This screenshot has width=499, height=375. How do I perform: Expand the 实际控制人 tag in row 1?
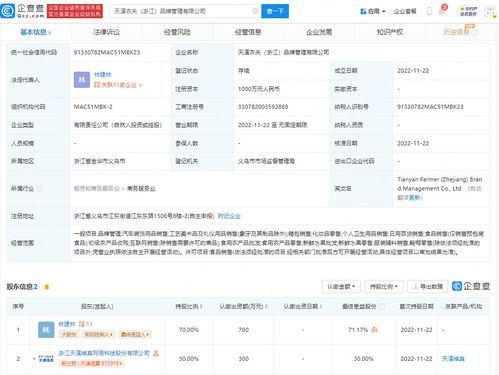click(x=98, y=334)
